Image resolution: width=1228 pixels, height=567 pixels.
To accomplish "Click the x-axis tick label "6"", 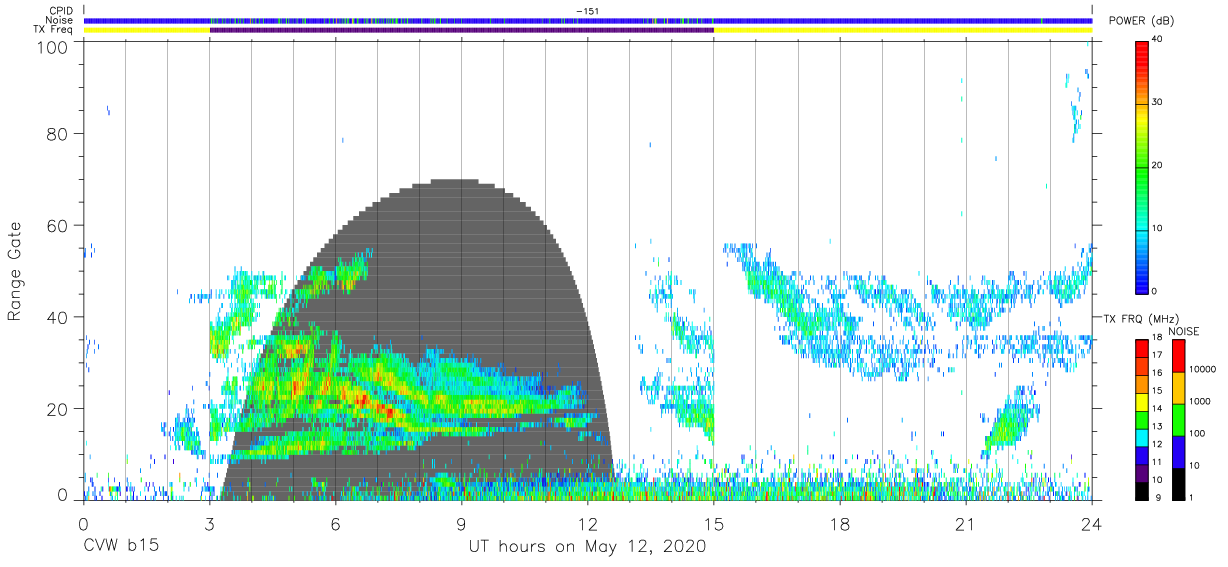I will click(335, 524).
